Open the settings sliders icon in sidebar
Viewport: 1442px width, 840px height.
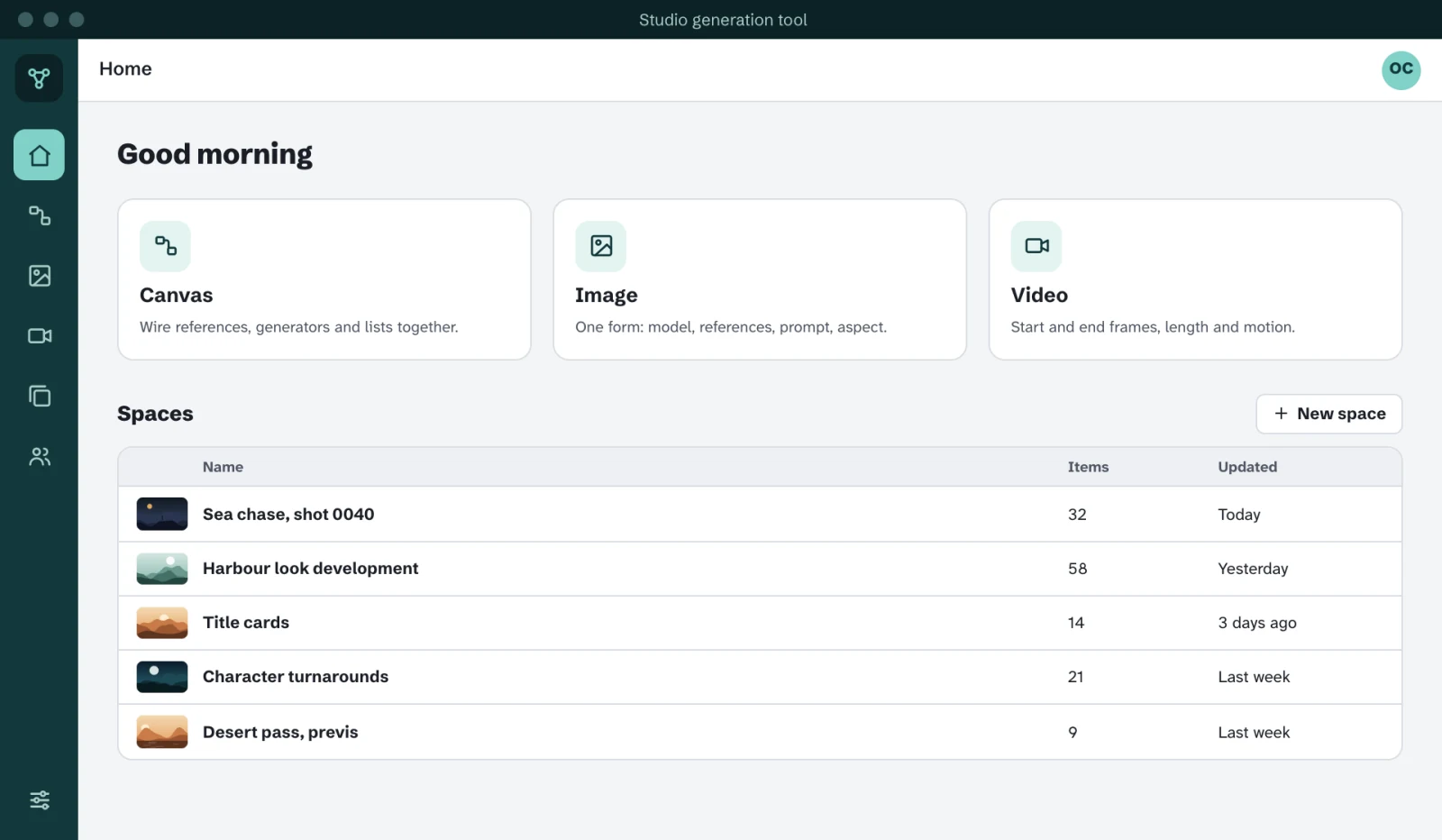(x=39, y=800)
